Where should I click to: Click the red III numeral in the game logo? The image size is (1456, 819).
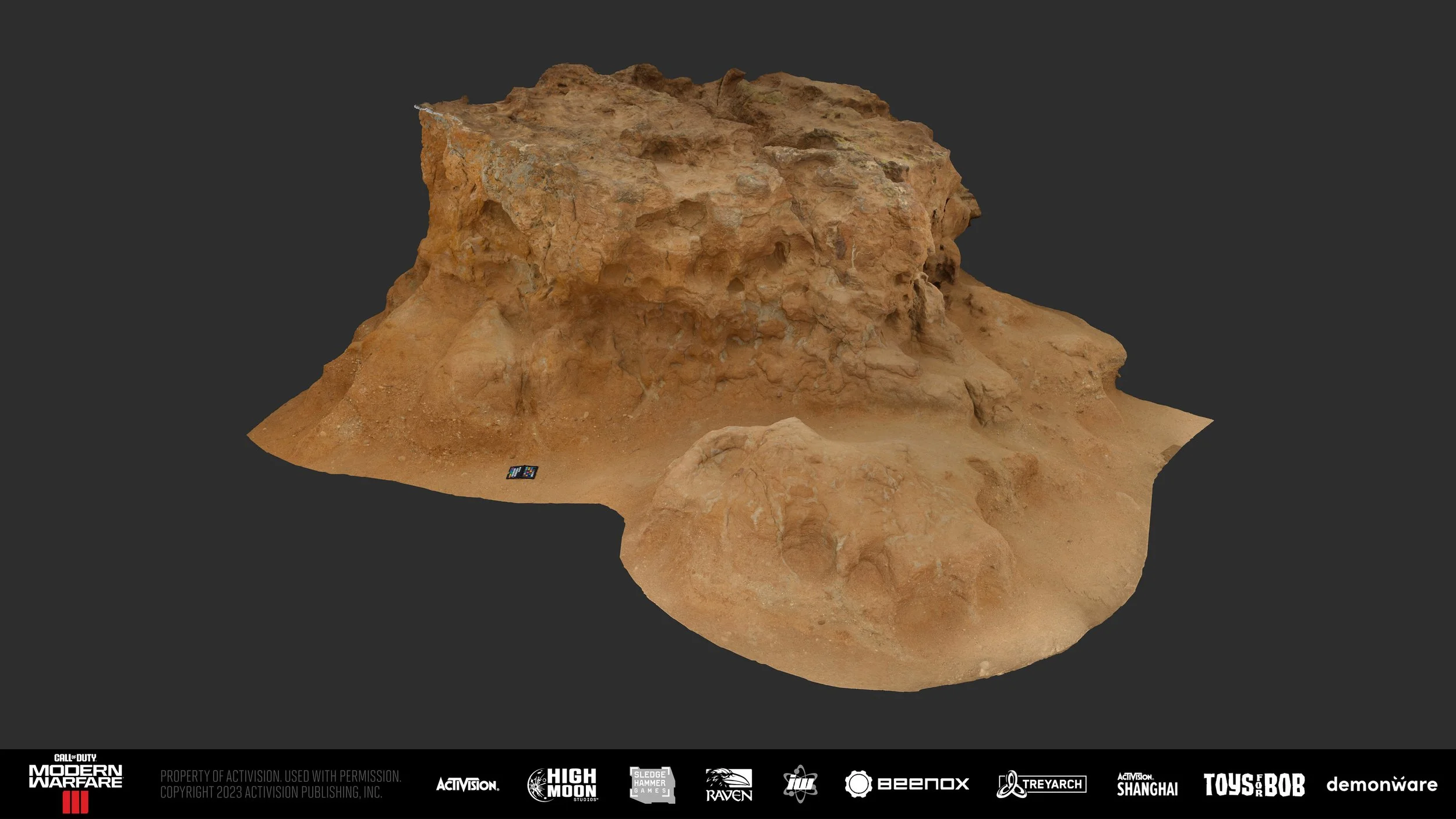coord(76,803)
